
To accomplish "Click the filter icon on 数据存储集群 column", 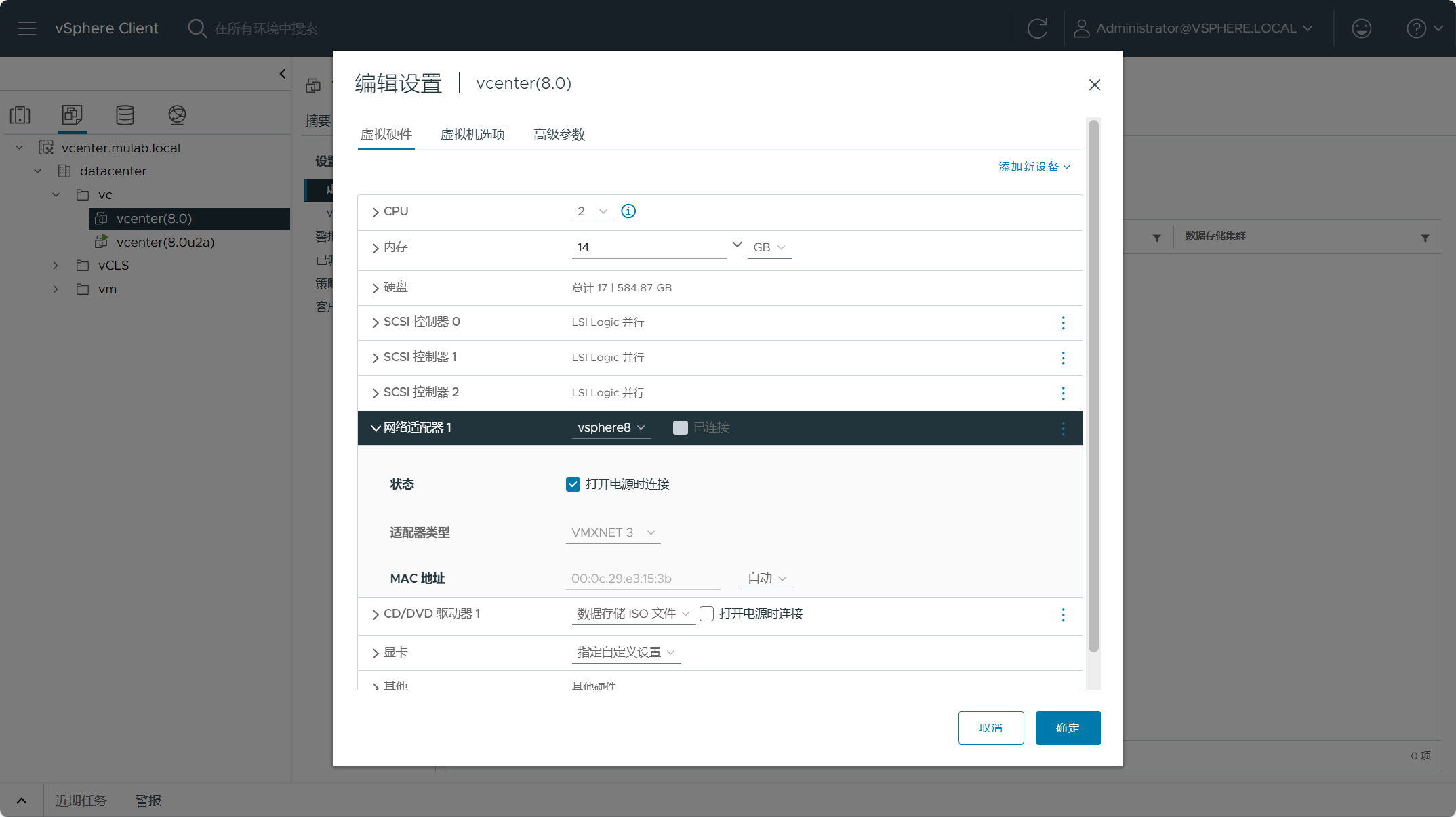I will point(1425,238).
